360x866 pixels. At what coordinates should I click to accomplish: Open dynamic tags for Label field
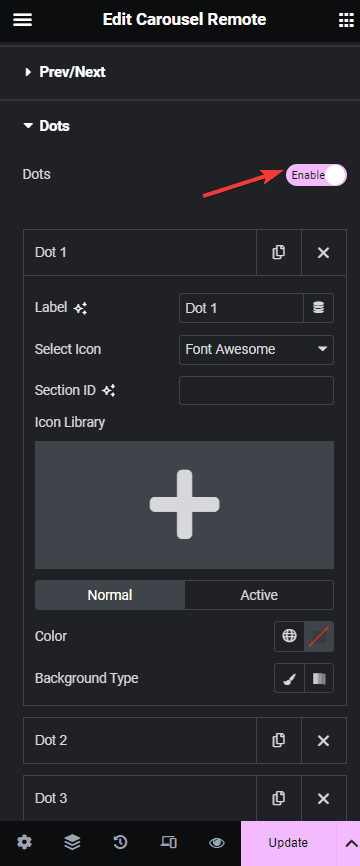pyautogui.click(x=319, y=308)
